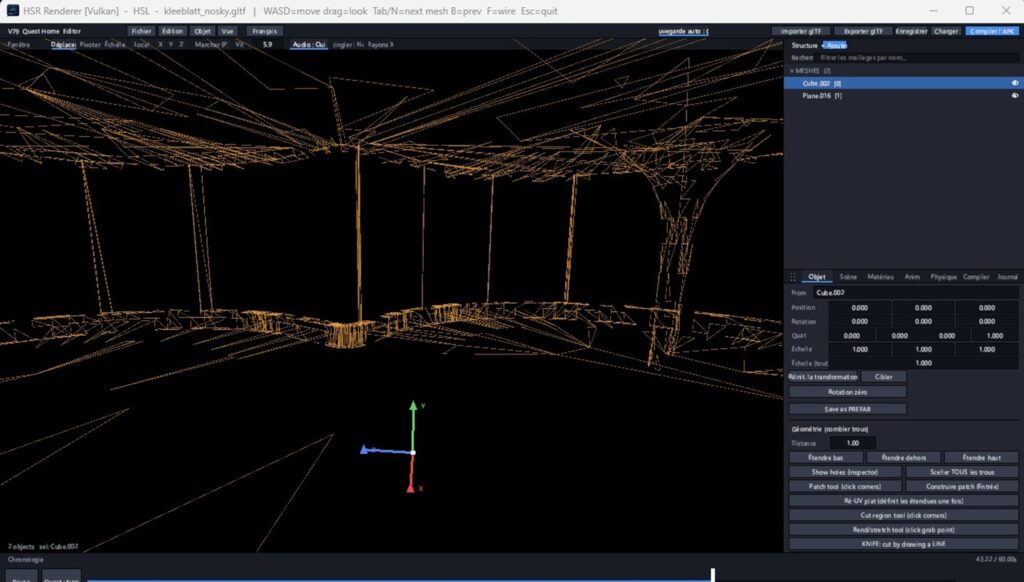Click the Ajouter button next to Structure
1024x582 pixels.
(835, 45)
